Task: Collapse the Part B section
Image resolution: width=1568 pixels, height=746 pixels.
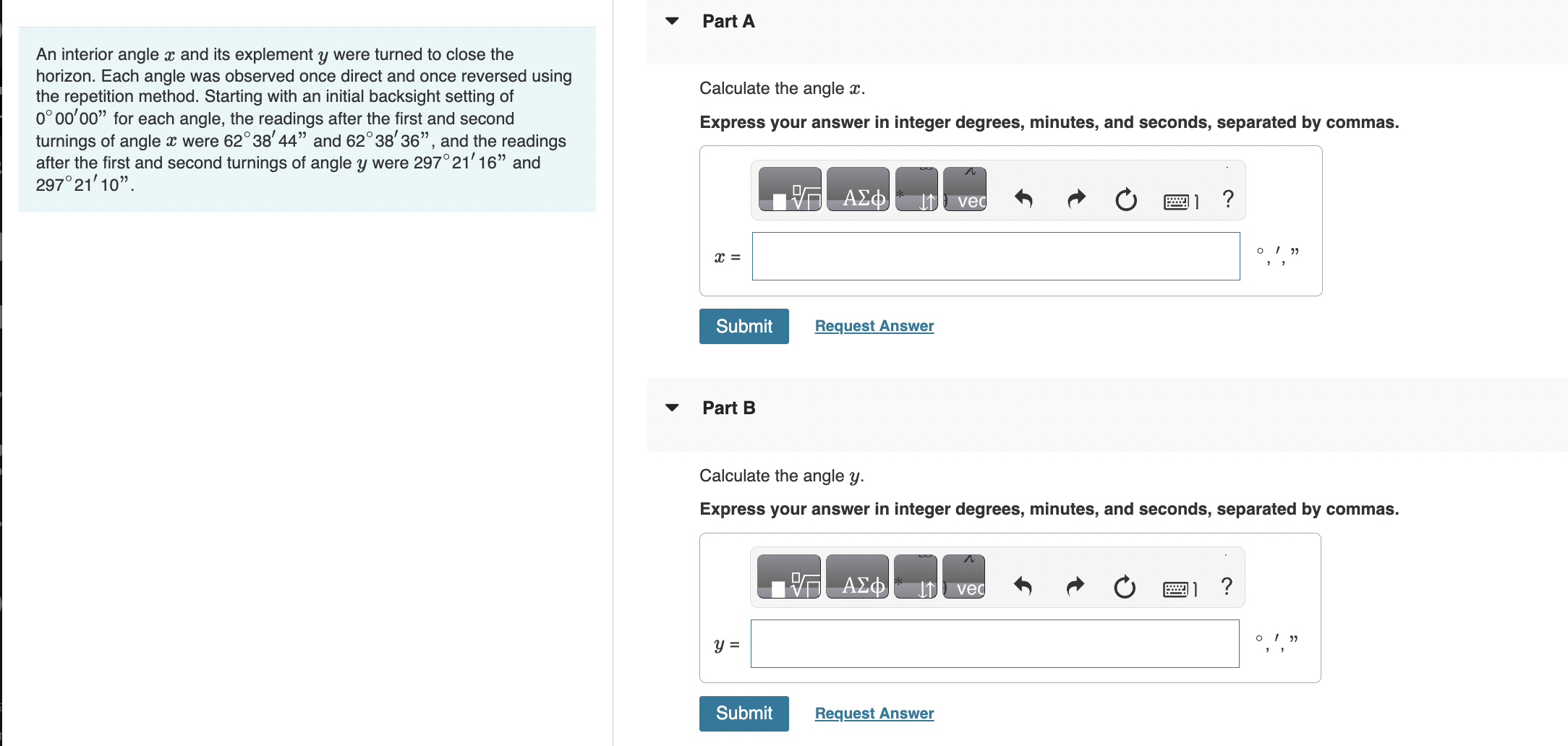Action: point(672,408)
